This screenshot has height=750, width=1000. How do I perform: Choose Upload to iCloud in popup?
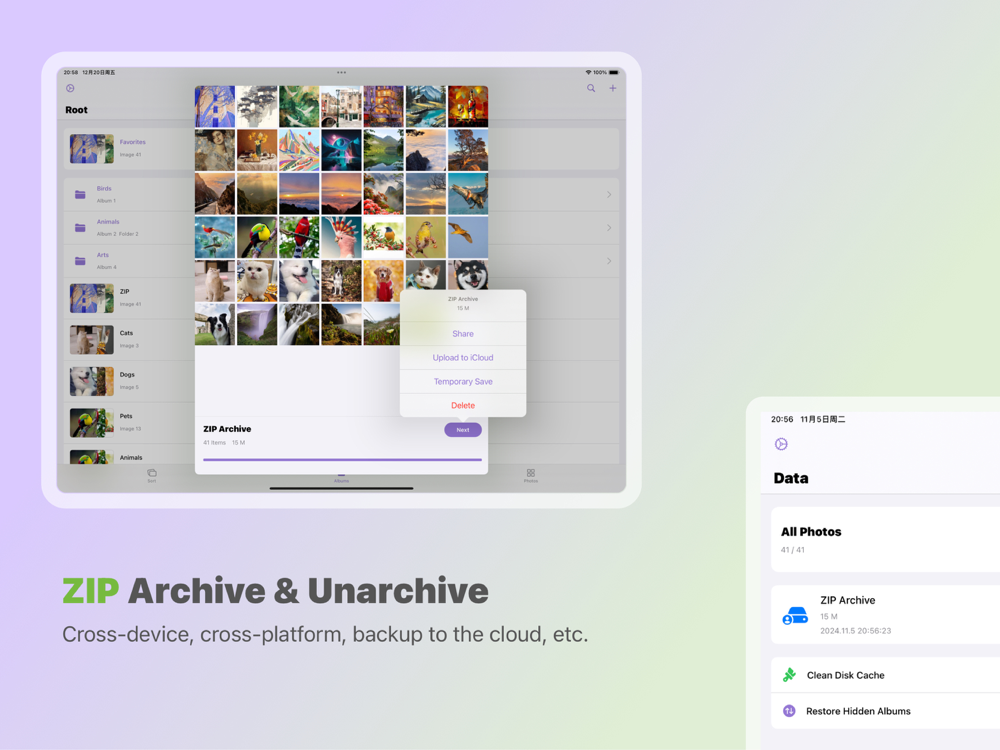463,358
